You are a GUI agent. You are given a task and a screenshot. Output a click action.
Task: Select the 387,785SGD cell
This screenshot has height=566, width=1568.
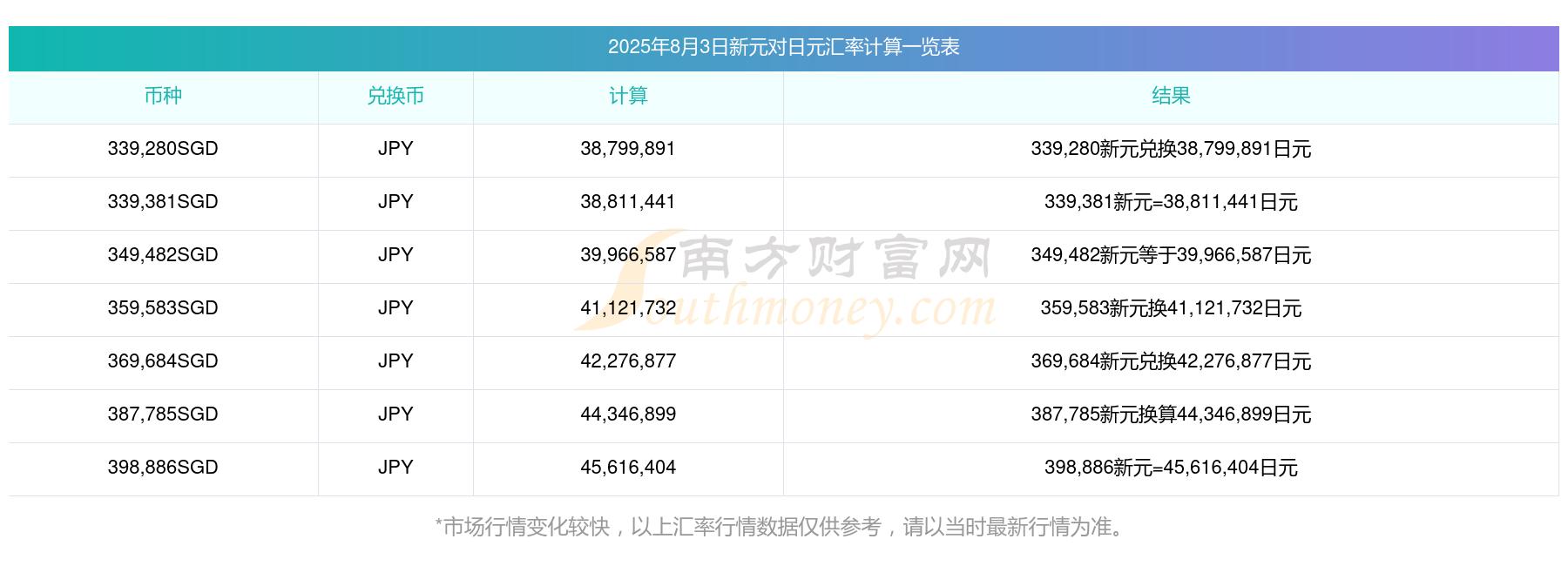pos(163,414)
